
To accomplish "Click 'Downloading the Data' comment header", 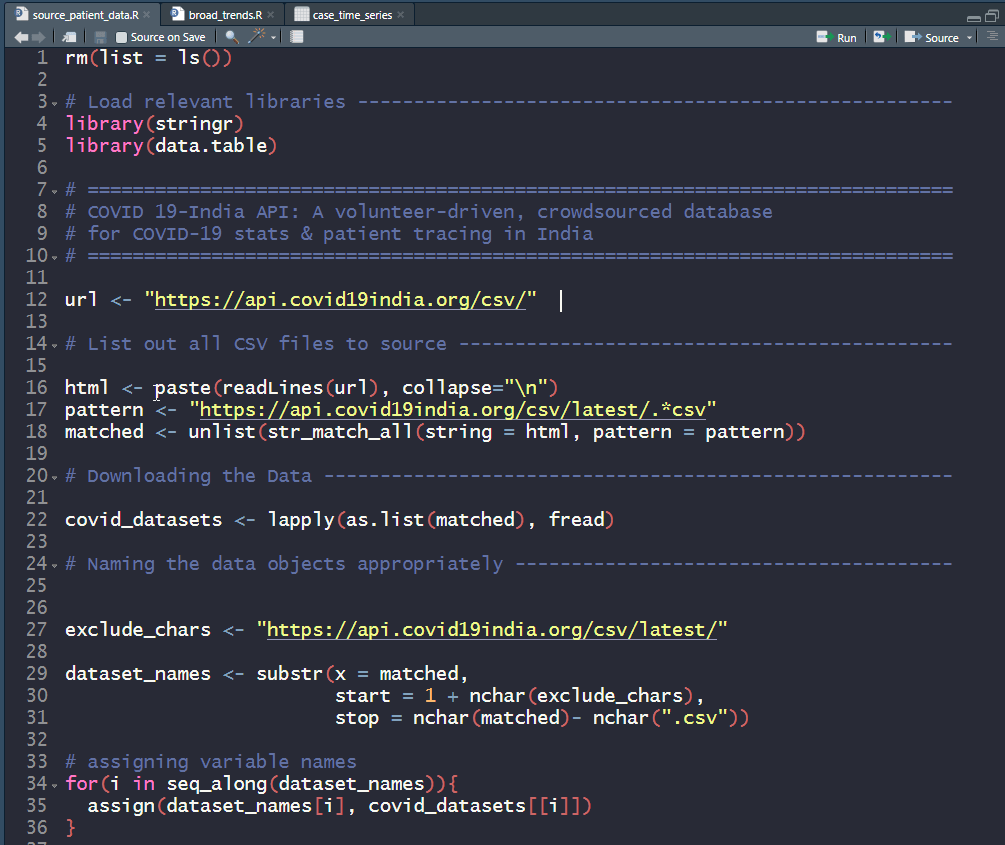I will 199,476.
